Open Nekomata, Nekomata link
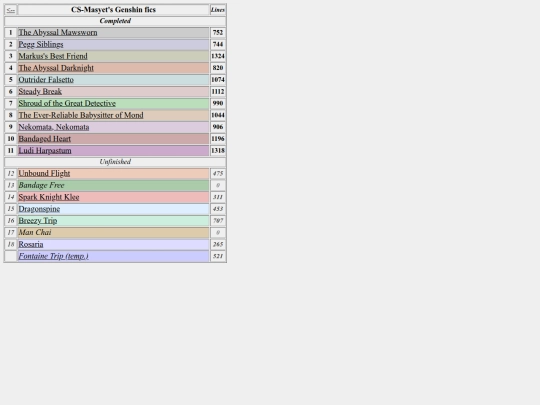 click(x=54, y=127)
